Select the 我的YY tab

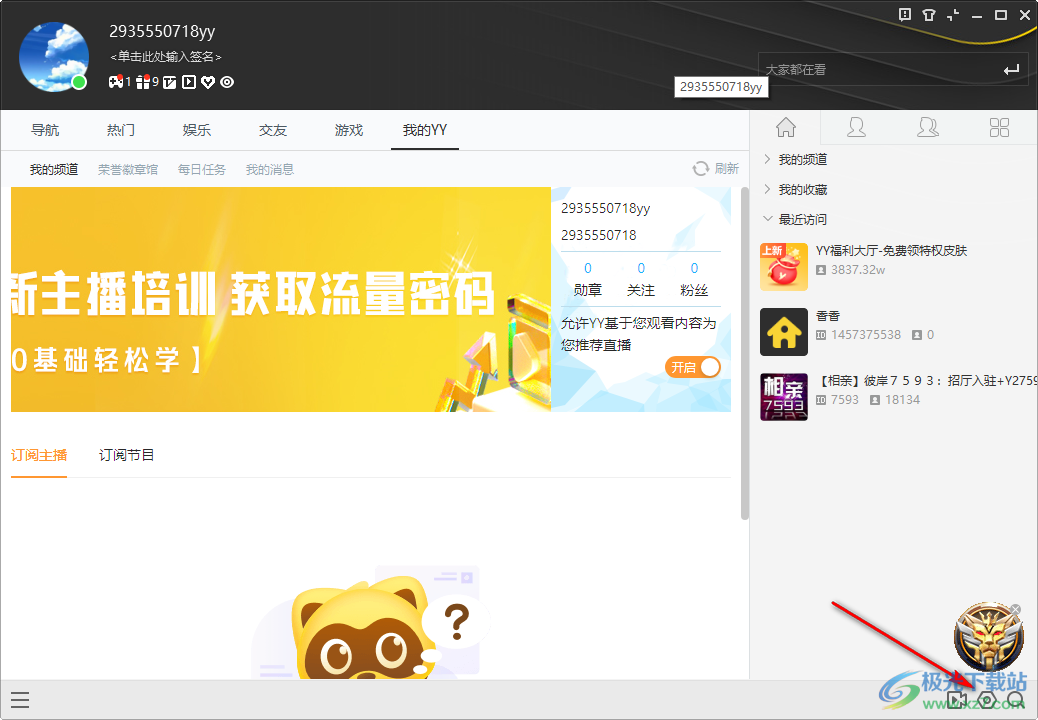tap(425, 130)
